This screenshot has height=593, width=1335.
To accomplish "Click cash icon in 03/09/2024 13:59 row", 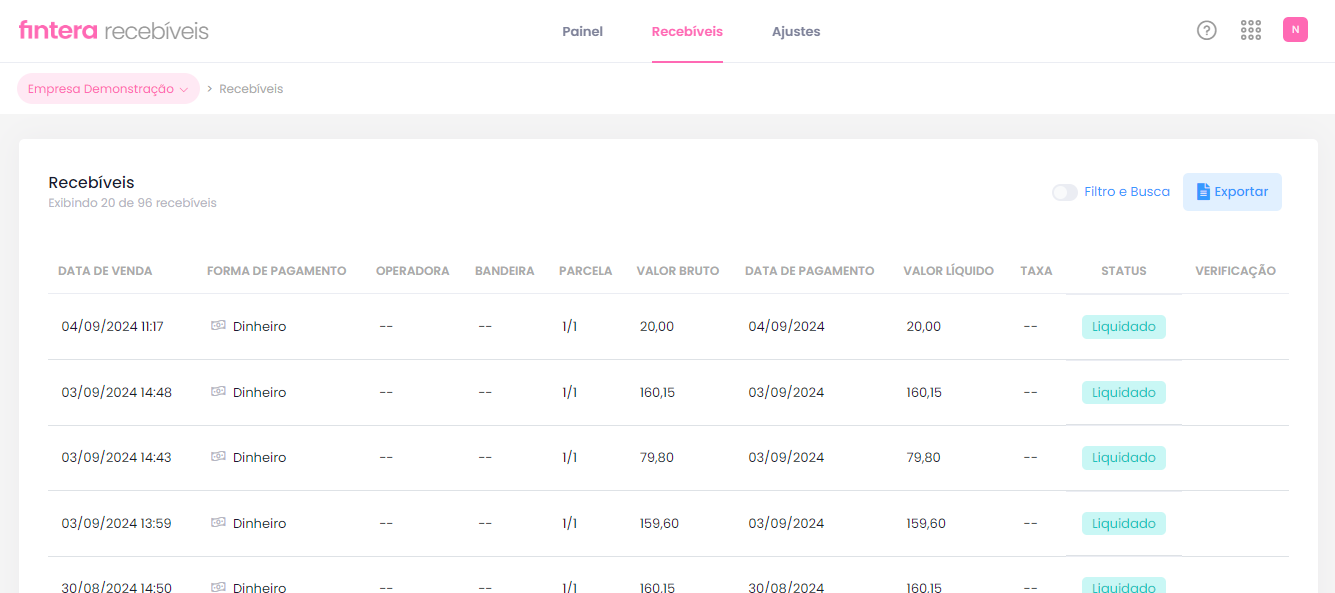I will pyautogui.click(x=218, y=523).
